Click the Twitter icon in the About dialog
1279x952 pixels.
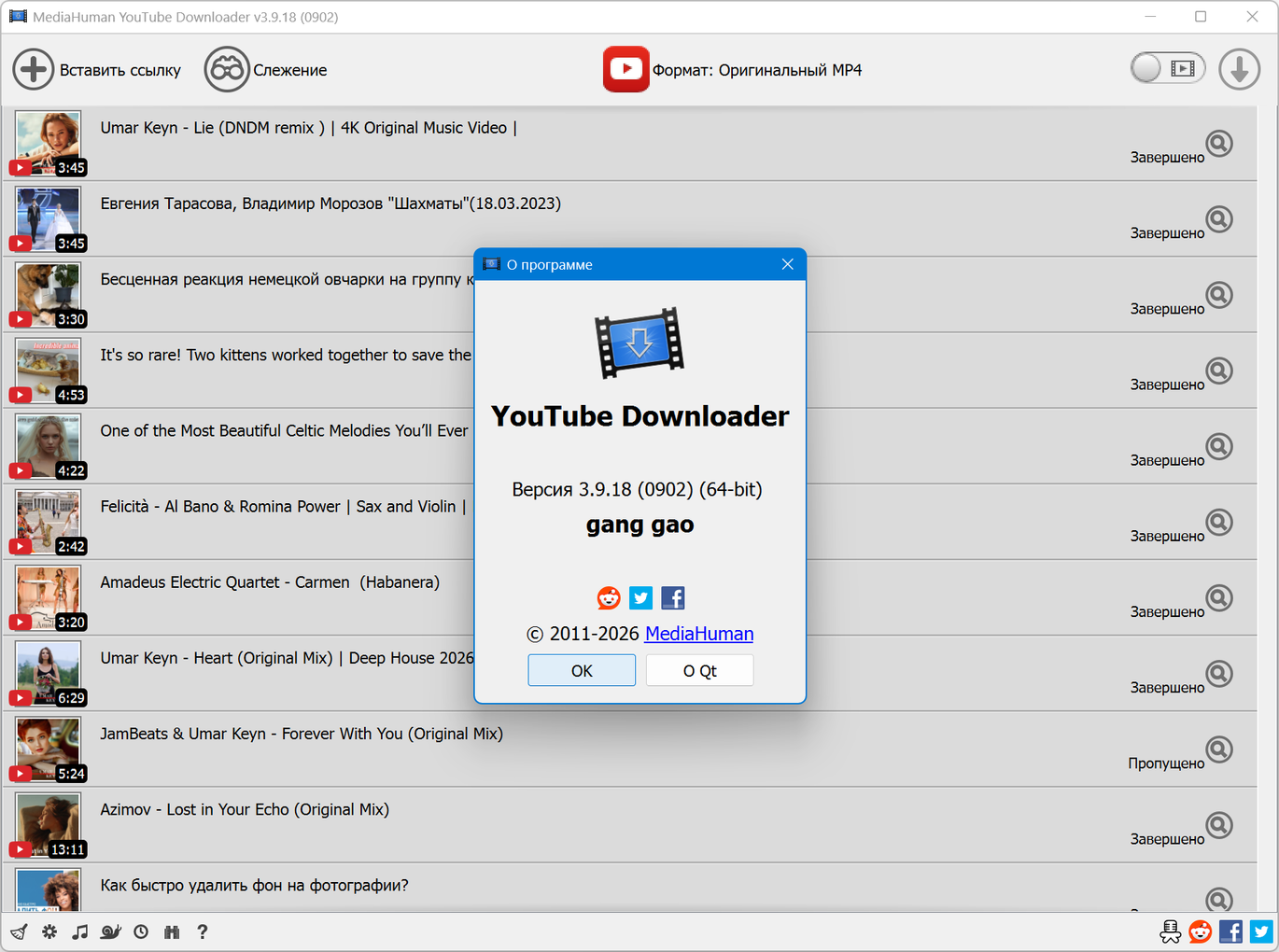coord(640,598)
